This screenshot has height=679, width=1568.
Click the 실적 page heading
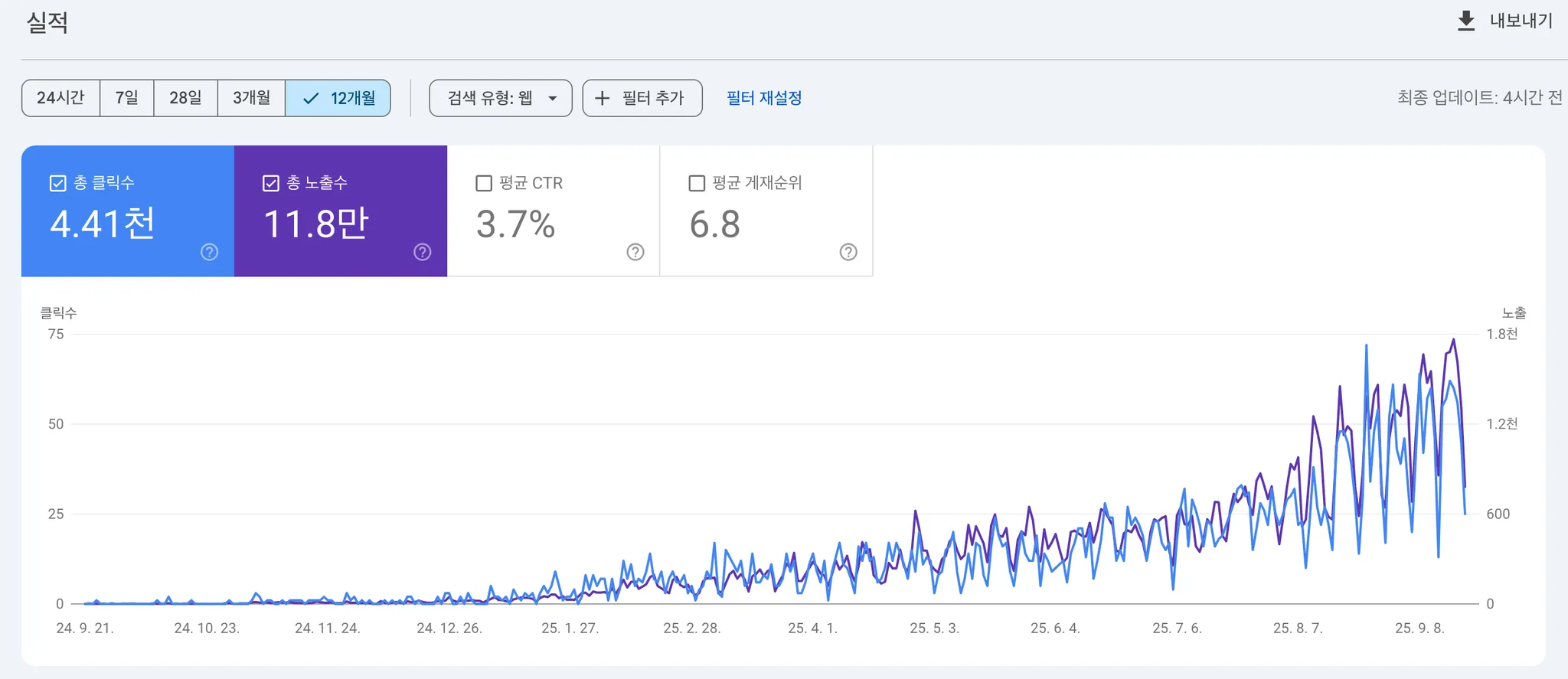pos(47,22)
